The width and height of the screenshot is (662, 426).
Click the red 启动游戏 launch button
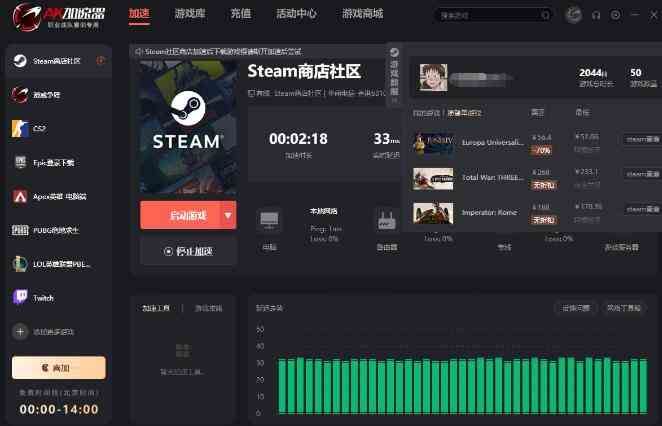pyautogui.click(x=180, y=216)
